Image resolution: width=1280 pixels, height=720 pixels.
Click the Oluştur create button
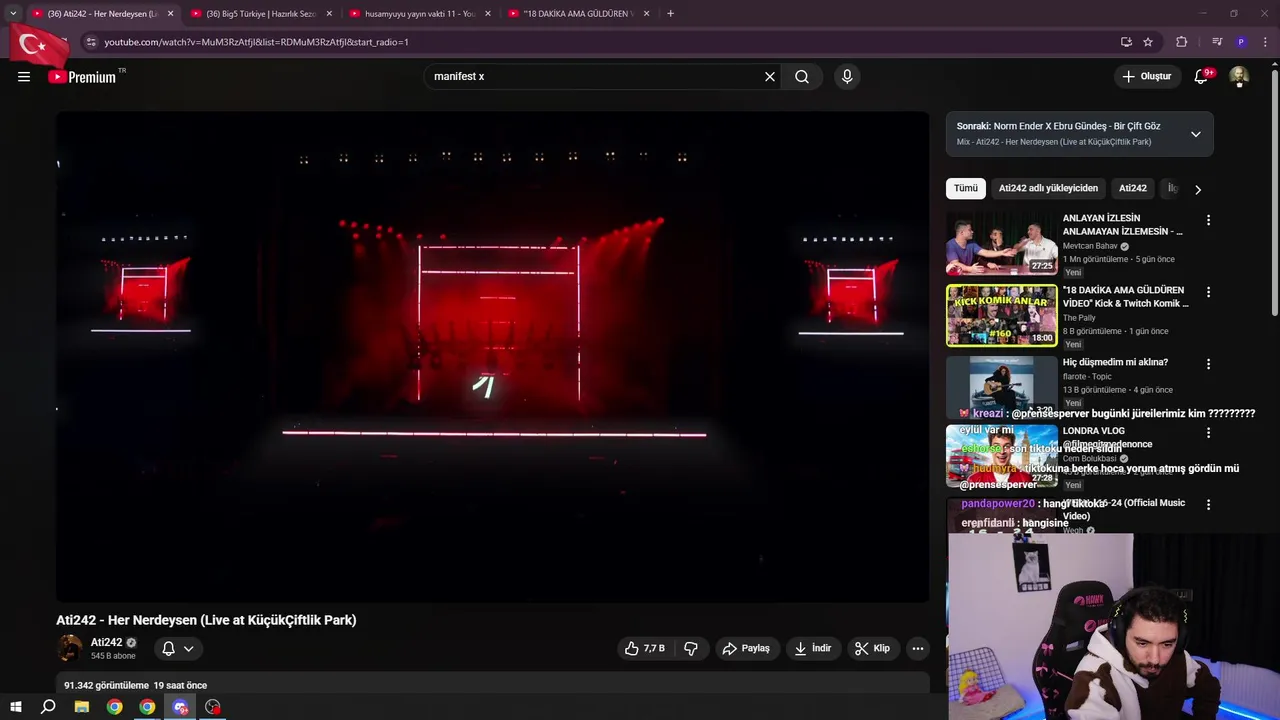coord(1146,76)
